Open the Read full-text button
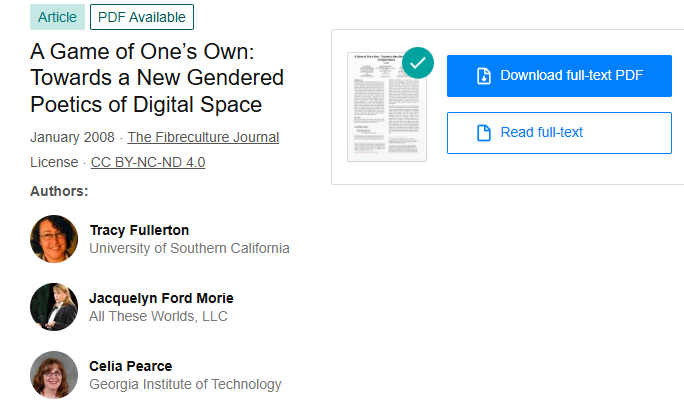The image size is (684, 420). pyautogui.click(x=559, y=133)
